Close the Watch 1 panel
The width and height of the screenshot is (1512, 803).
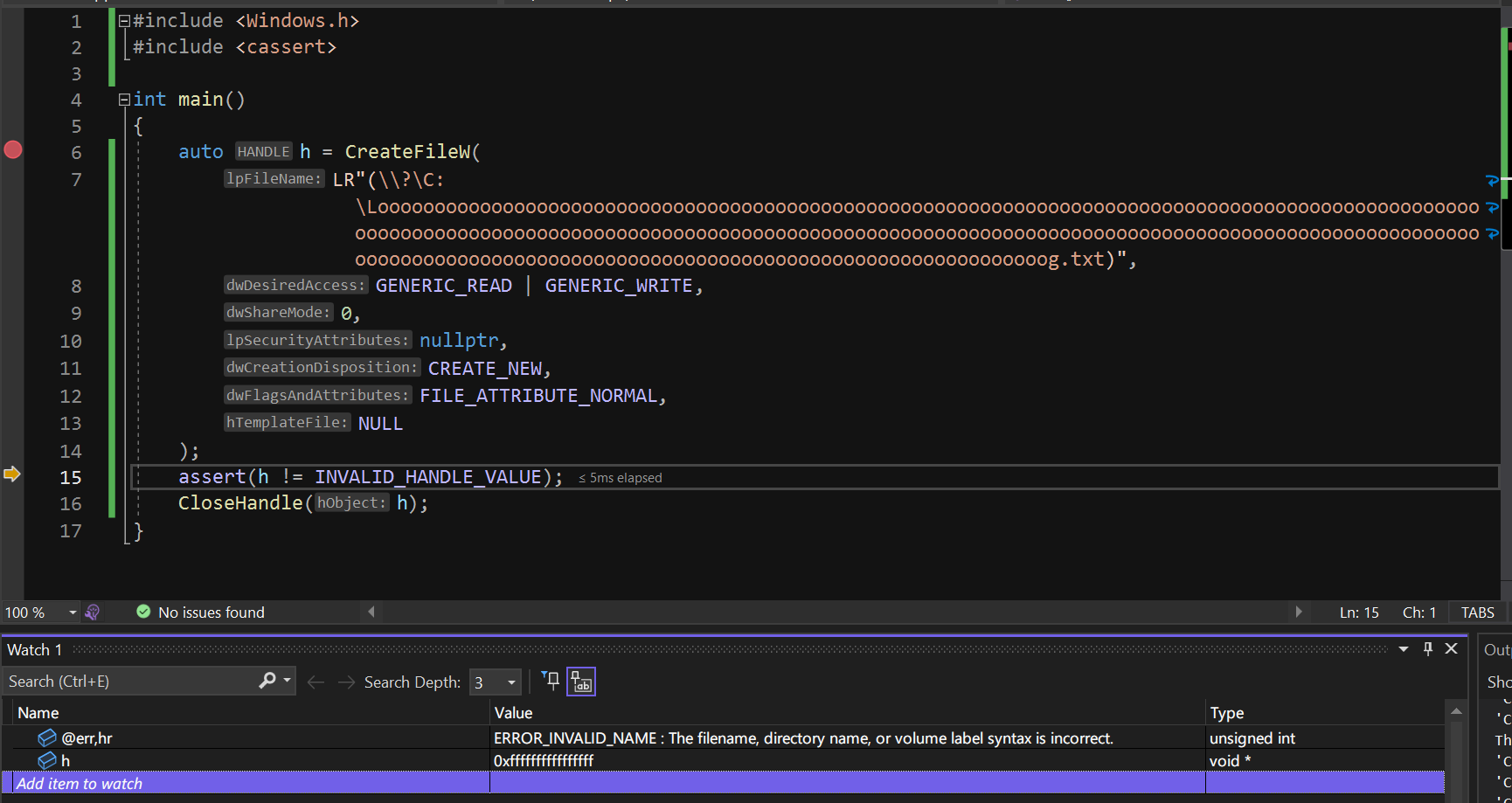1452,648
